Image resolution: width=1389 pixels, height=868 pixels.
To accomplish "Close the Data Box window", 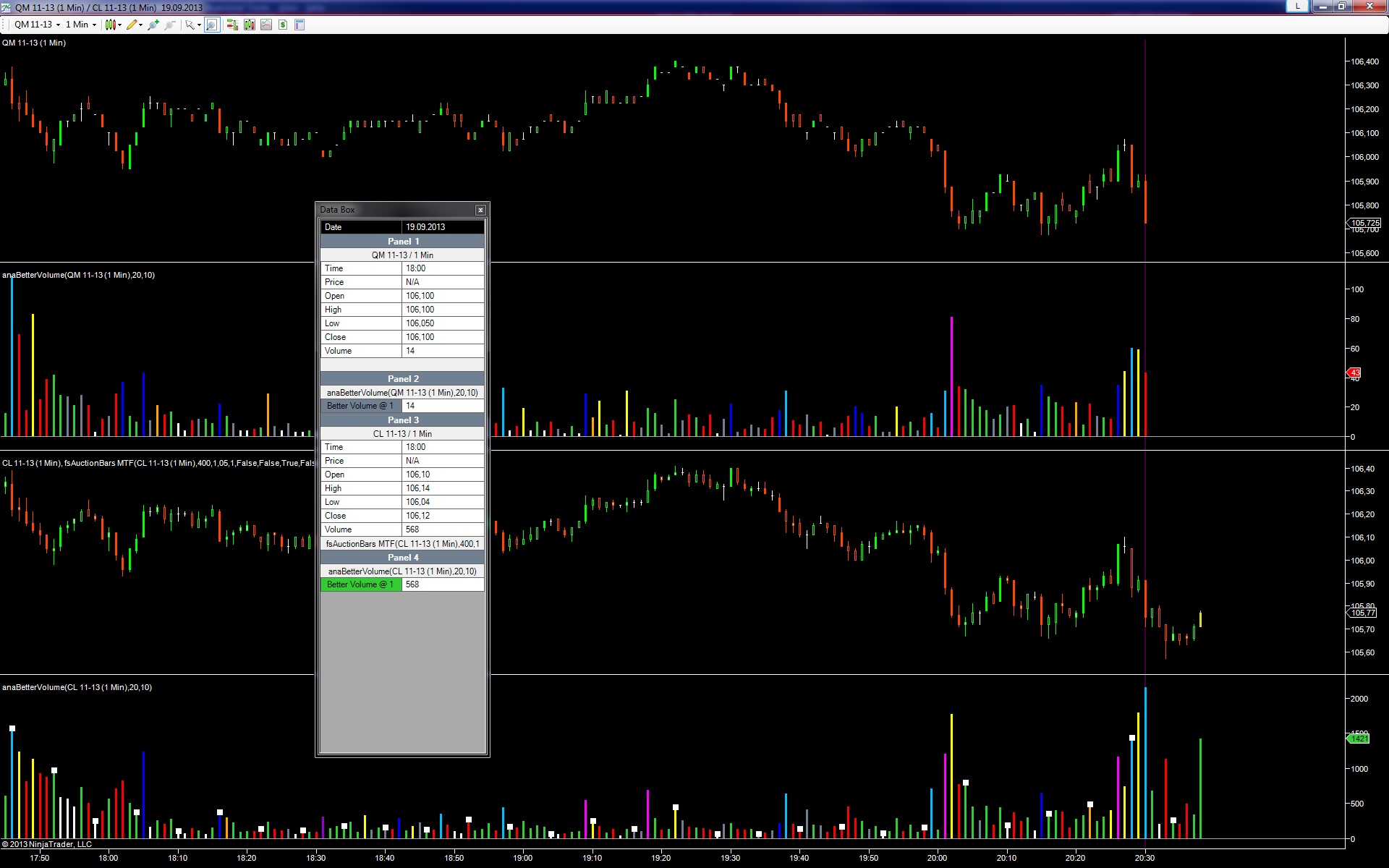I will click(480, 210).
